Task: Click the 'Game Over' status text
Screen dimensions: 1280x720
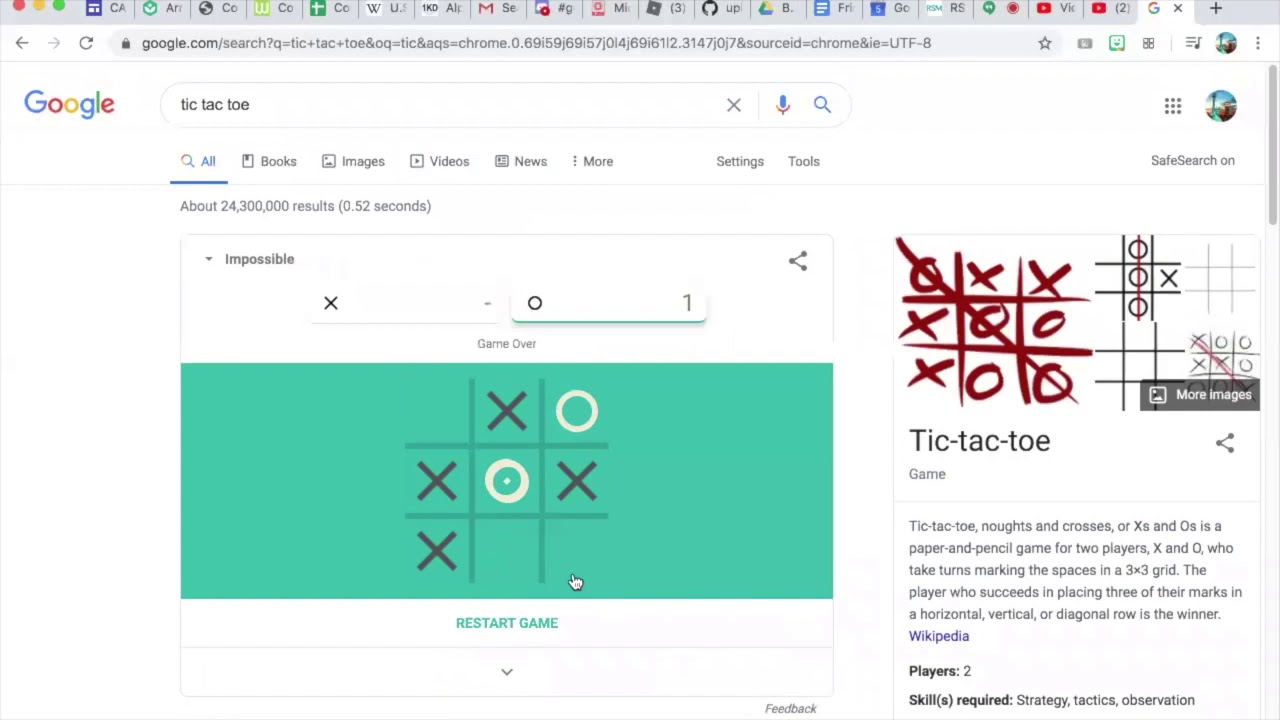Action: (507, 343)
